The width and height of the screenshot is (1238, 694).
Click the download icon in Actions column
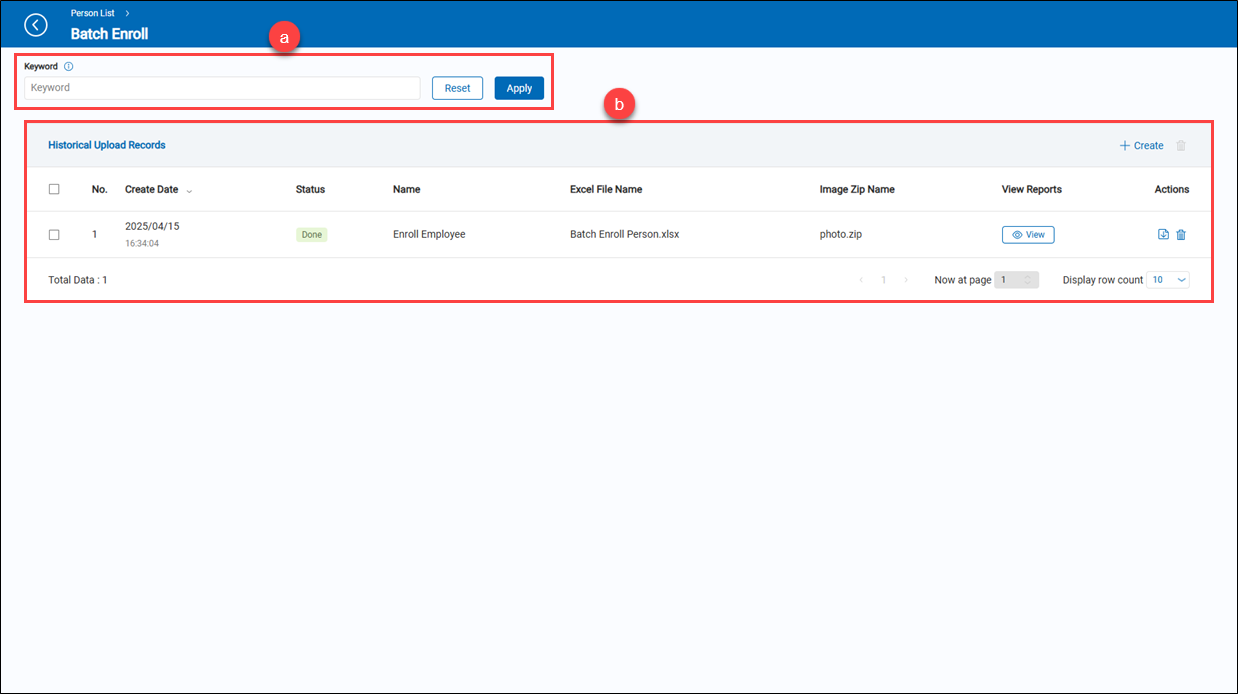1163,235
